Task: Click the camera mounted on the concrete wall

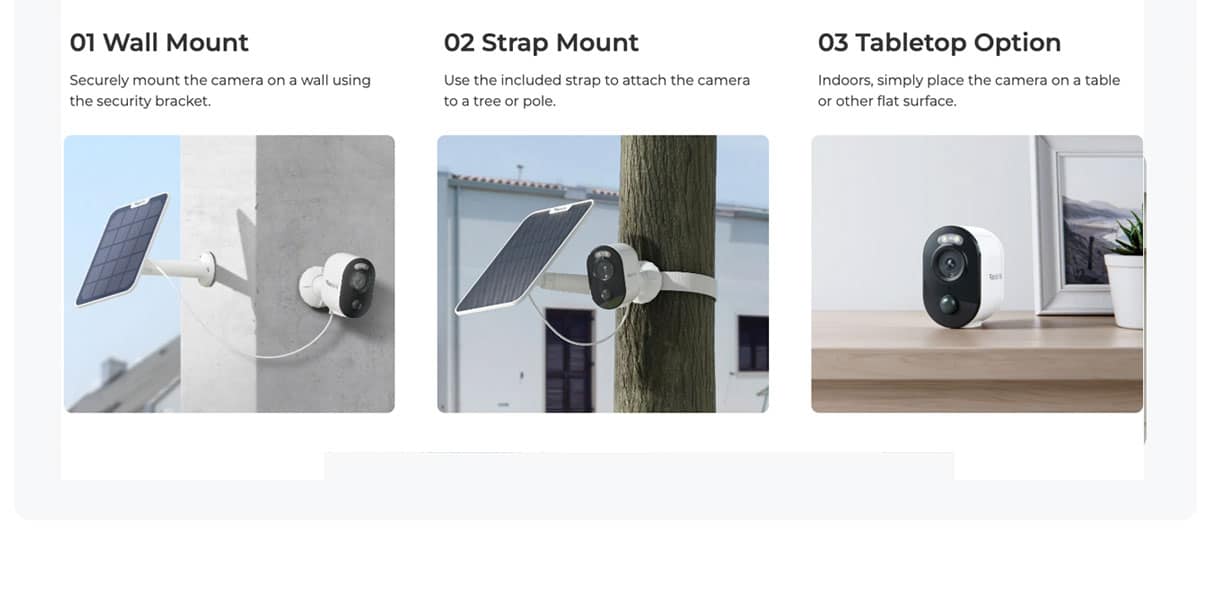Action: coord(340,286)
